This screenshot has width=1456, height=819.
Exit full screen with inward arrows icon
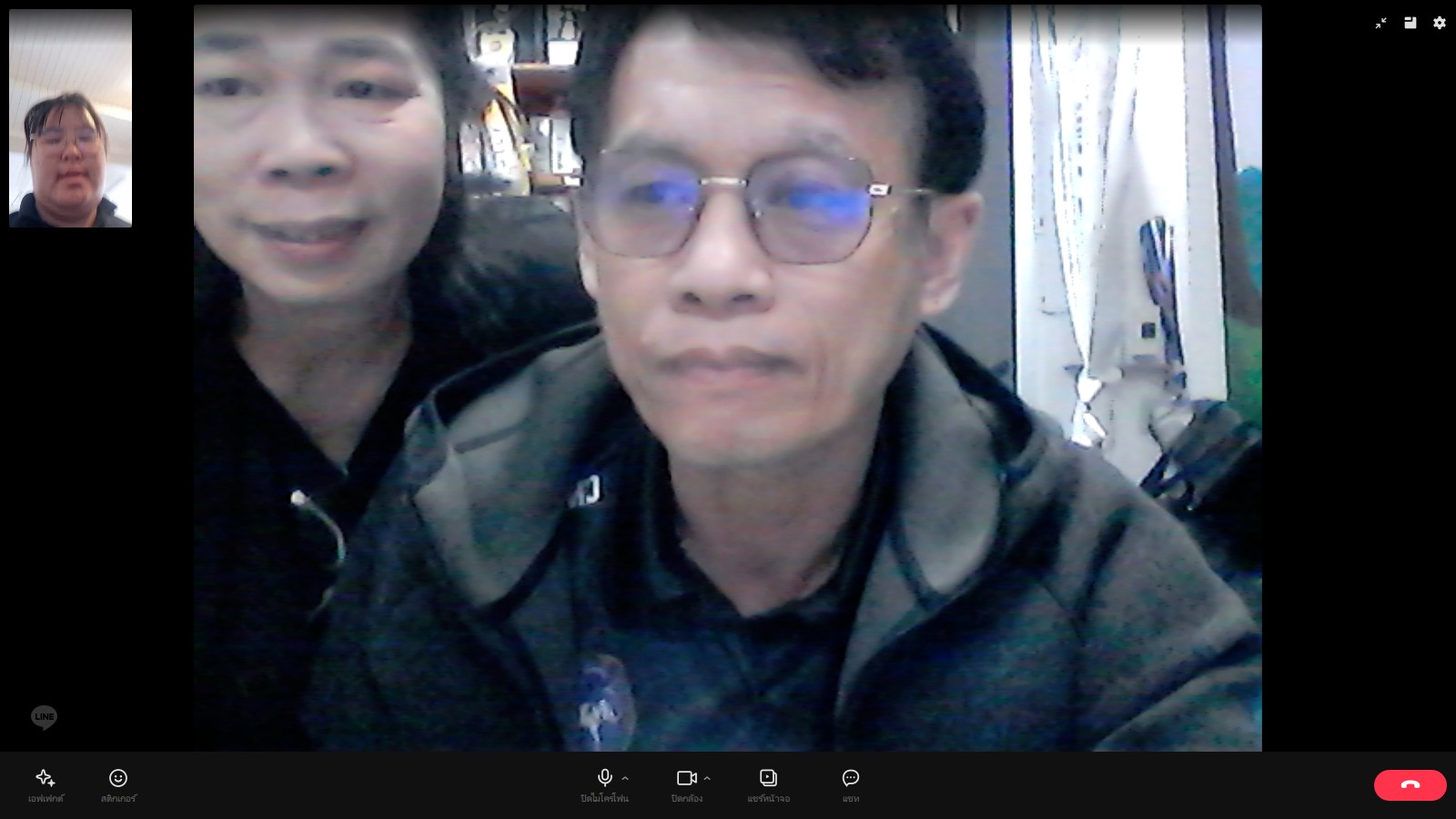point(1380,23)
